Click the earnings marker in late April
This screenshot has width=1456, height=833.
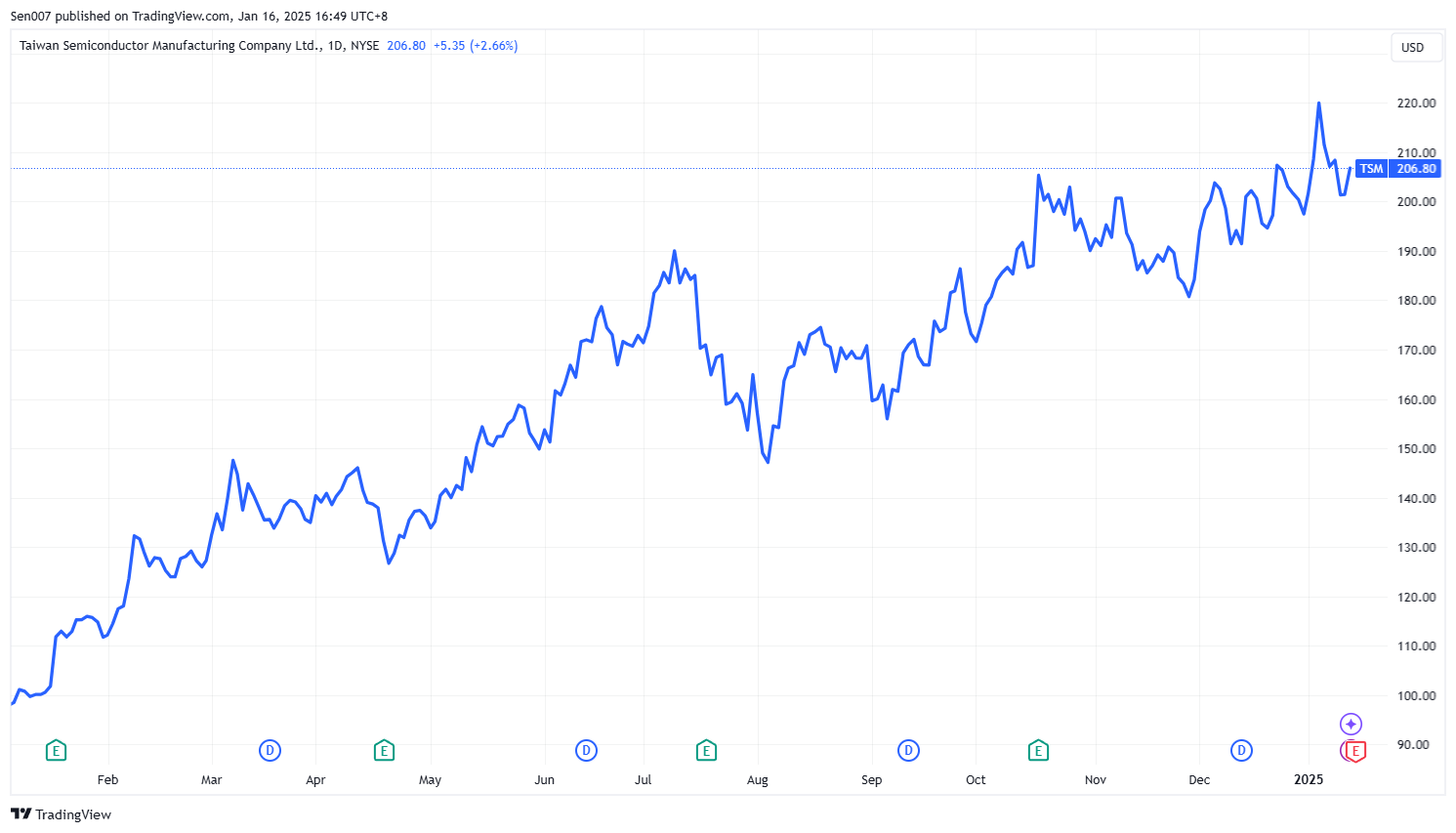click(x=384, y=750)
